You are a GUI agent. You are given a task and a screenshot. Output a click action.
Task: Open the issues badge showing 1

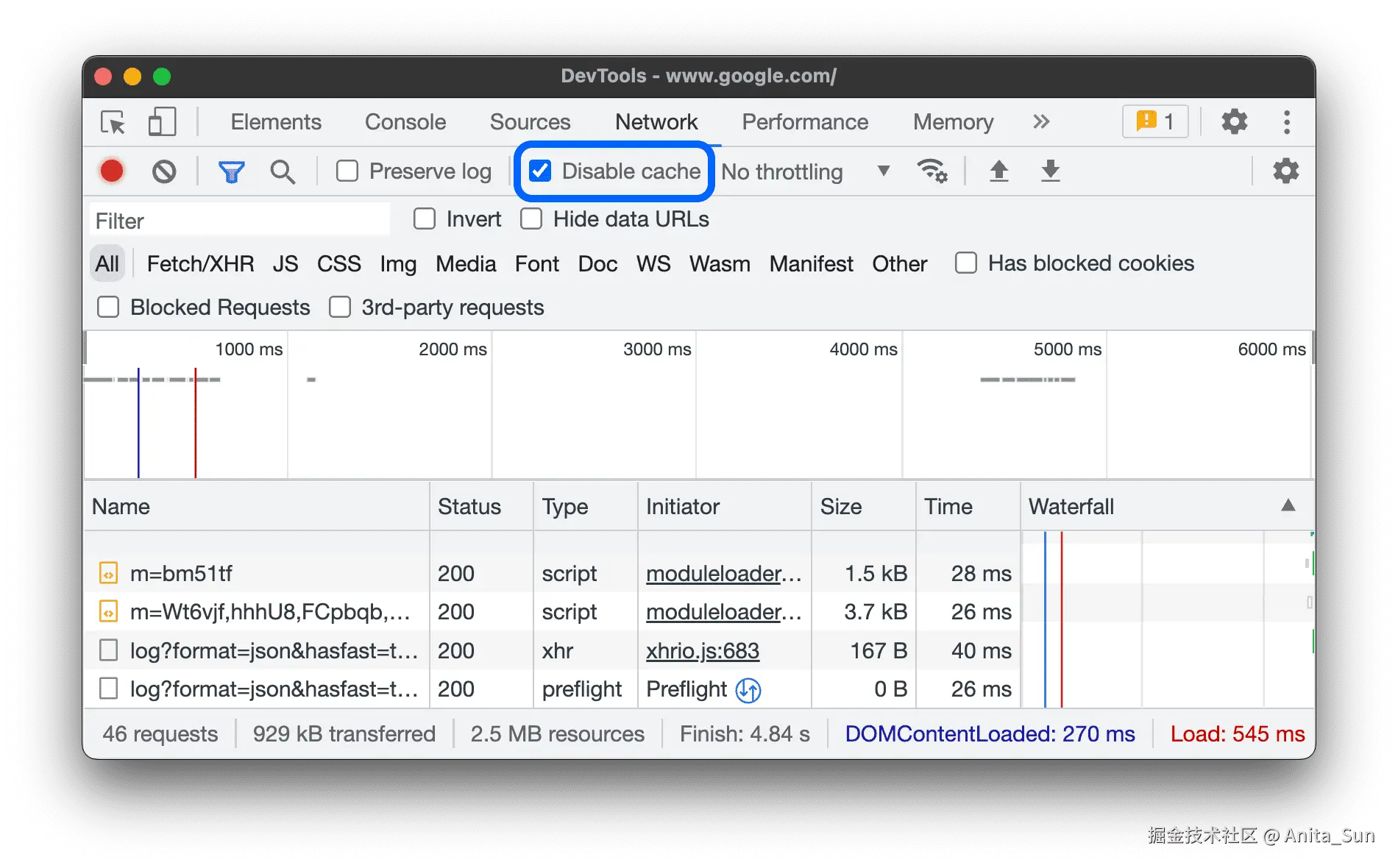(1155, 121)
